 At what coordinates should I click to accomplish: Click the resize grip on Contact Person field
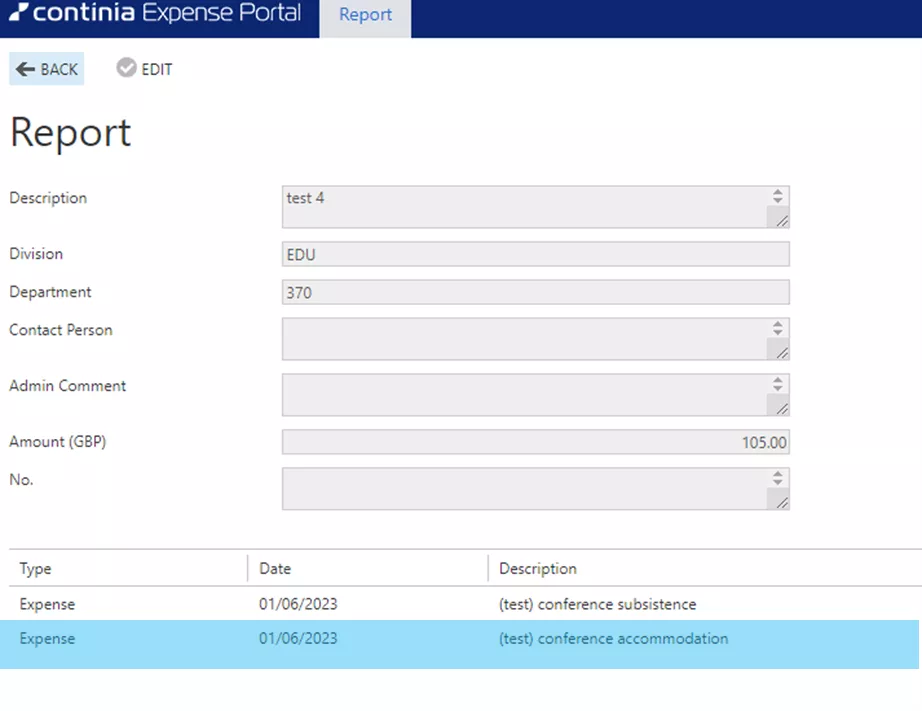coord(783,355)
